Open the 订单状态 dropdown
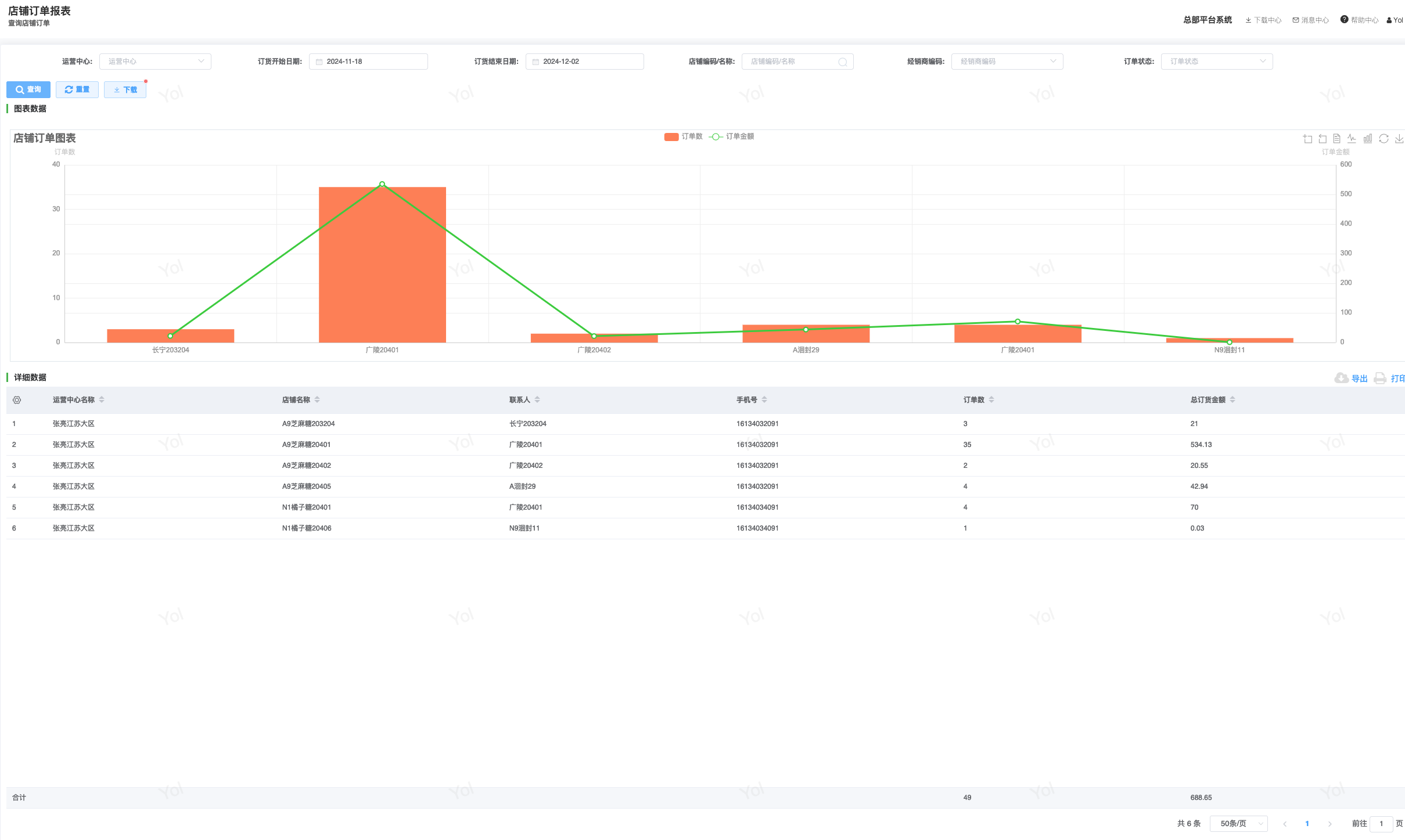 pos(1216,62)
